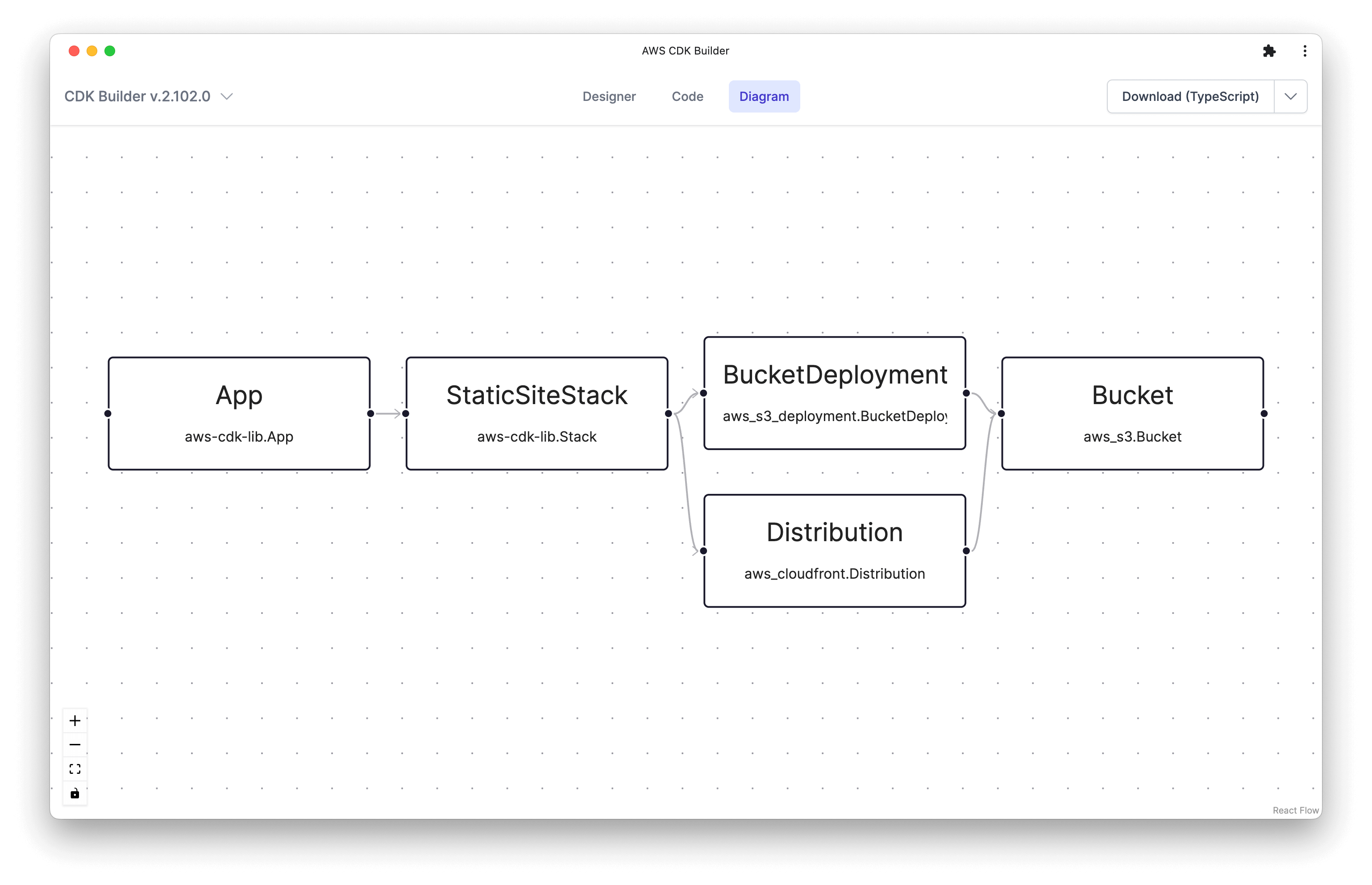Select the Bucket node

(x=1132, y=414)
